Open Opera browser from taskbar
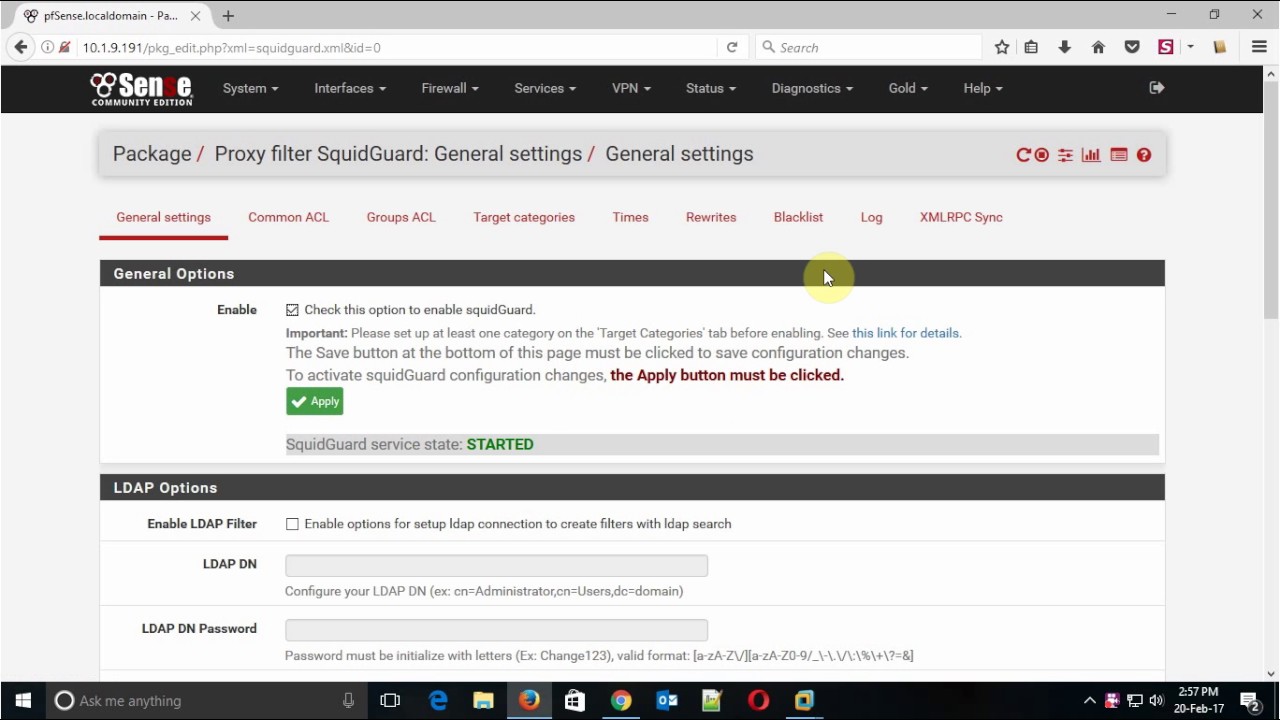 coord(758,700)
